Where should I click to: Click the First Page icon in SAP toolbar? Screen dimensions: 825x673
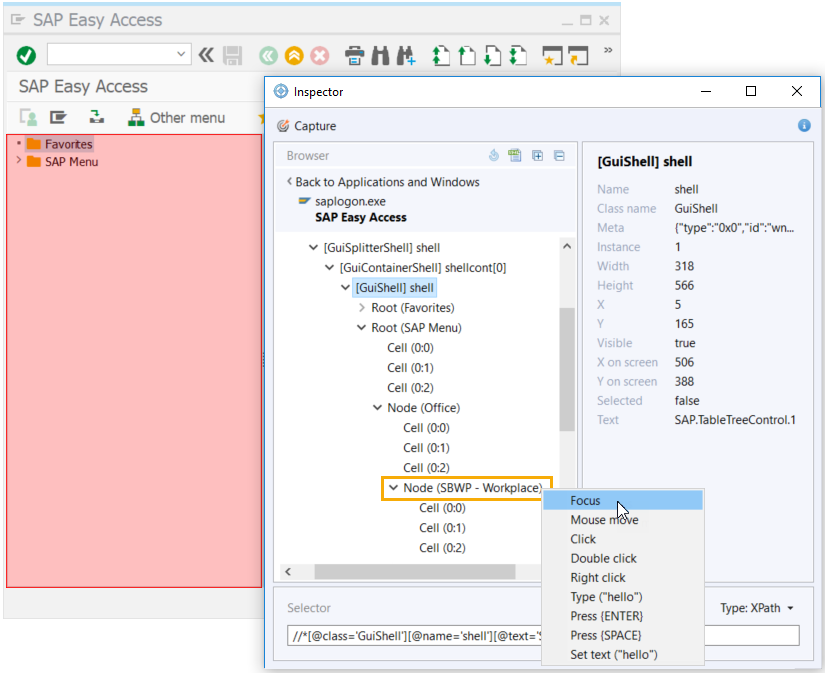click(441, 56)
